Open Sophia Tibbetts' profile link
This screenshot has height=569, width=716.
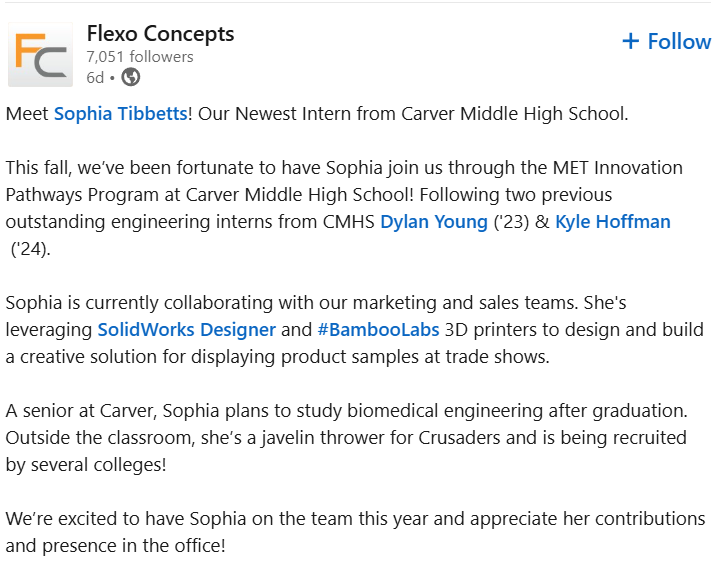click(121, 114)
